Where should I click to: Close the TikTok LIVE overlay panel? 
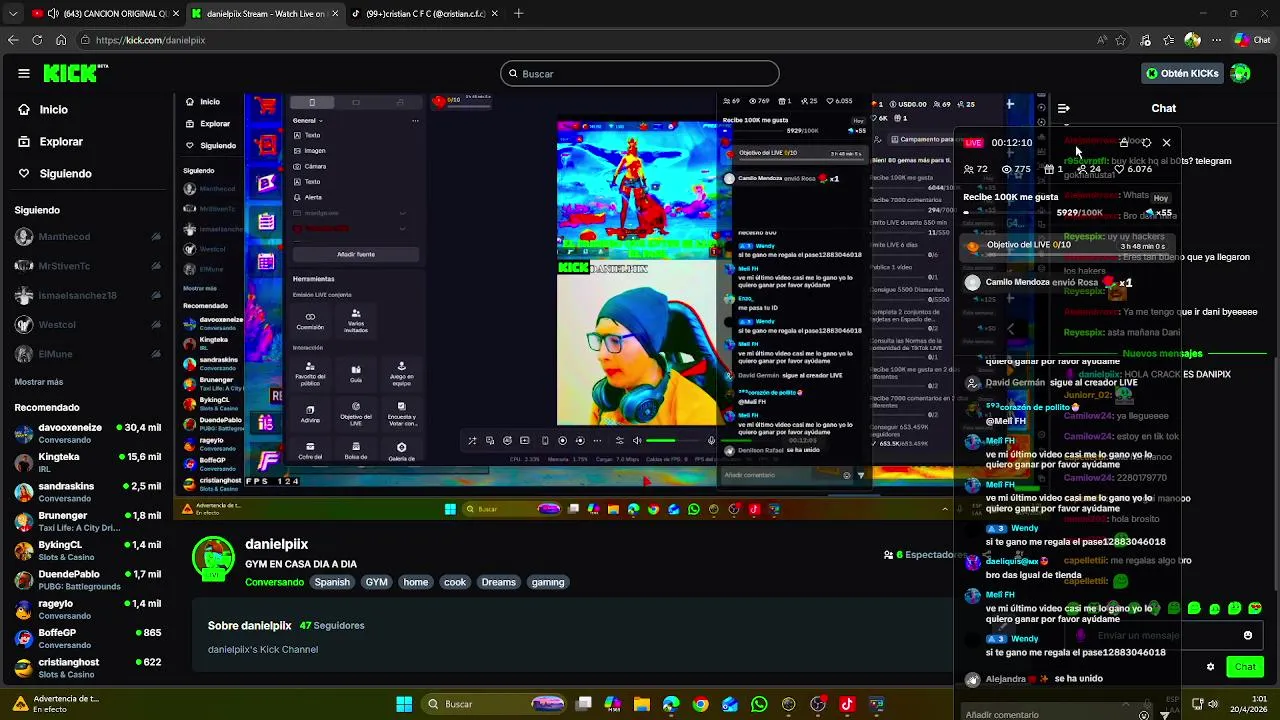(x=1166, y=143)
